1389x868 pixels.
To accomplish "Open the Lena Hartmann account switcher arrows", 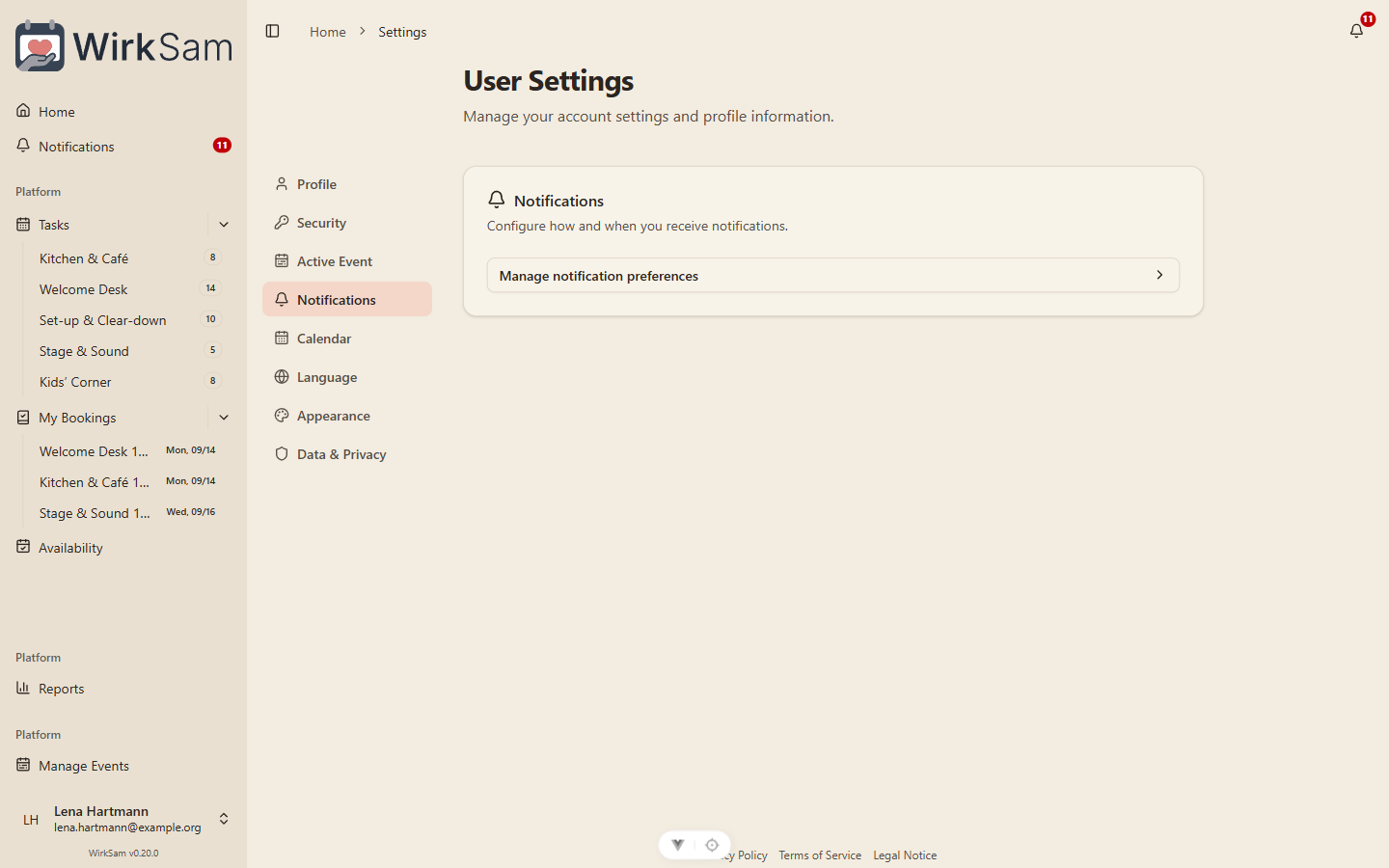I will (x=224, y=819).
